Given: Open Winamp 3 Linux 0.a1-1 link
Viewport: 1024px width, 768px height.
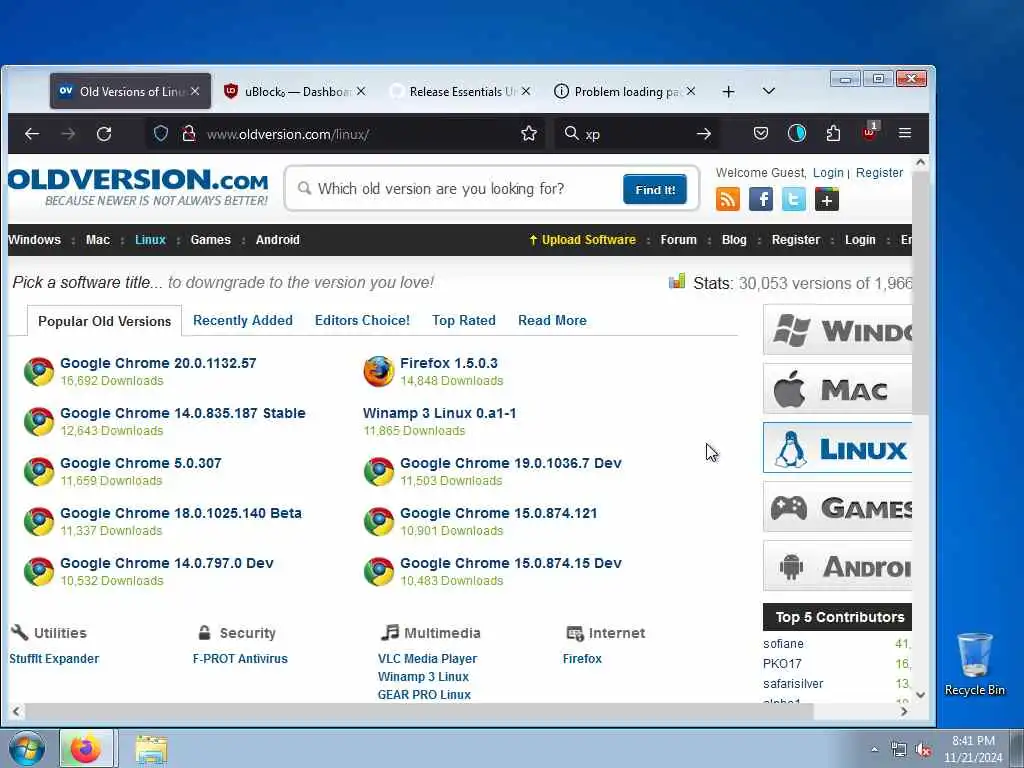Looking at the screenshot, I should pyautogui.click(x=440, y=413).
